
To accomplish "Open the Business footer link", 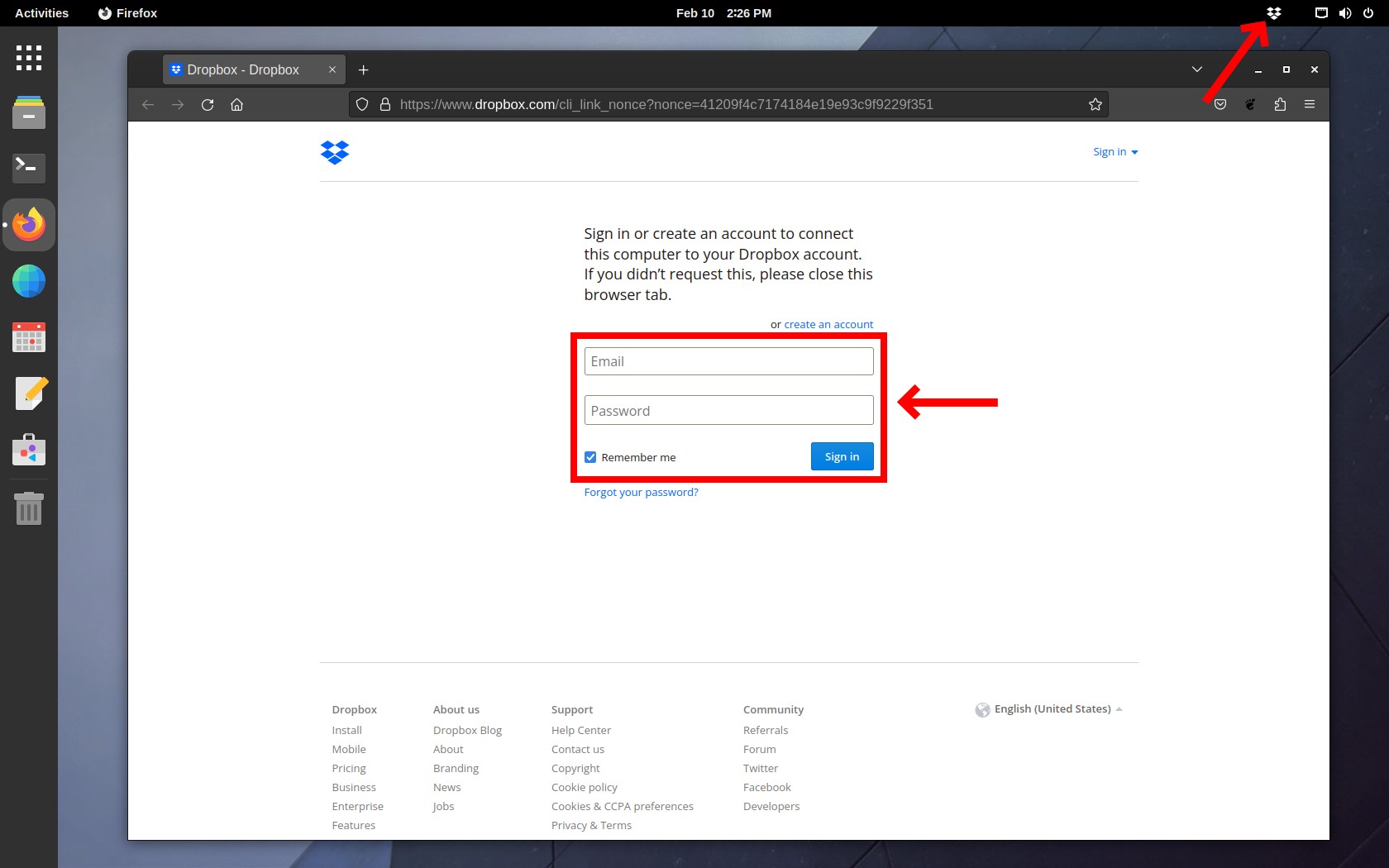I will 354,788.
